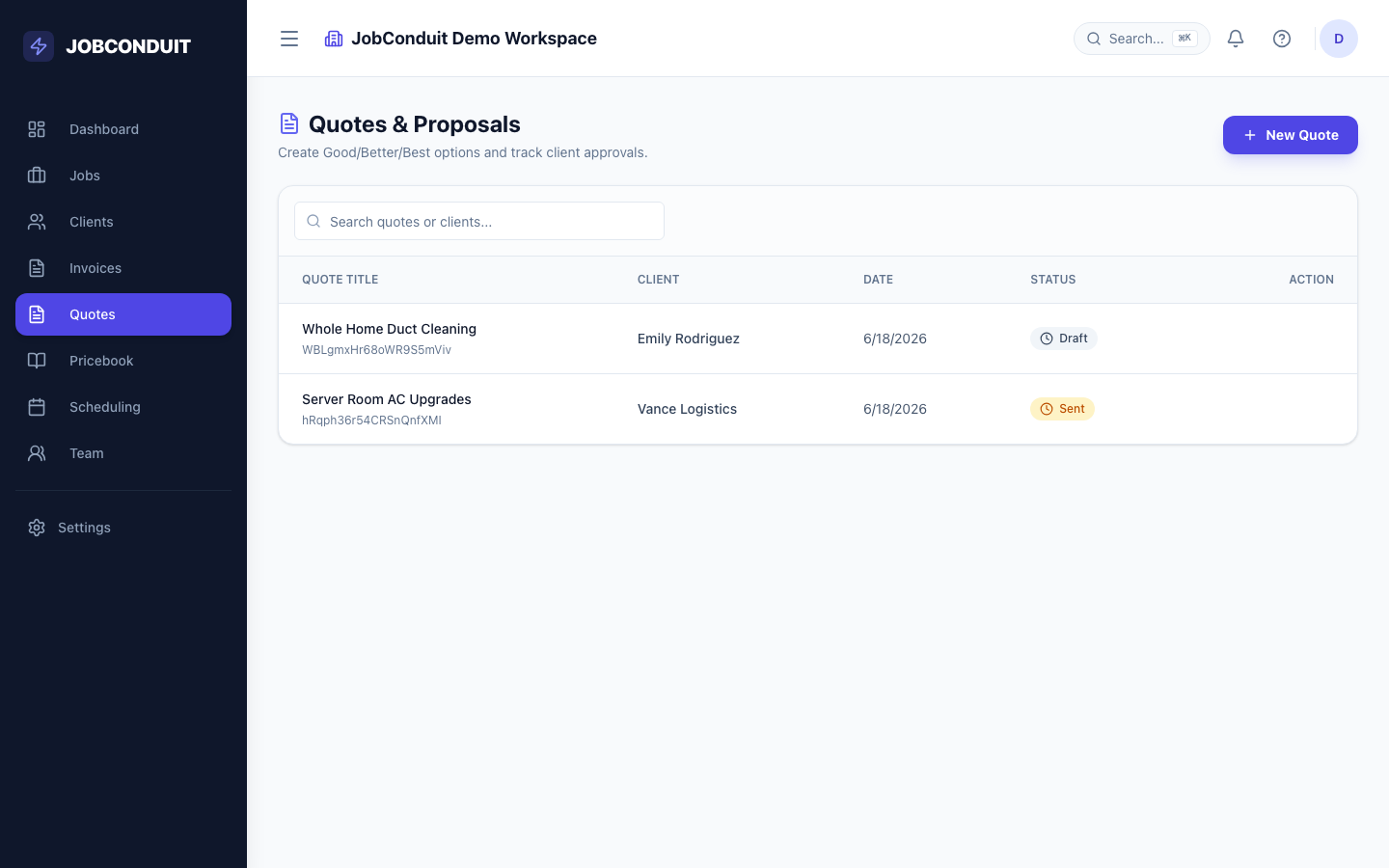Click the Draft status badge
Screen dimensions: 1389x868
[1064, 339]
